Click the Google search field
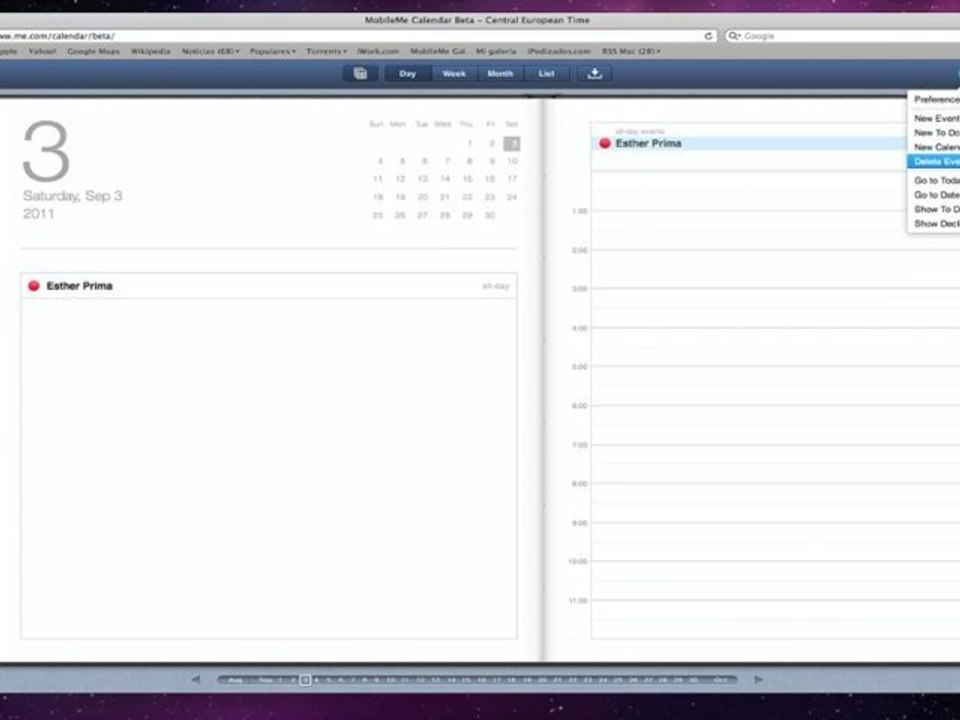Screen dimensions: 960x720 point(842,36)
